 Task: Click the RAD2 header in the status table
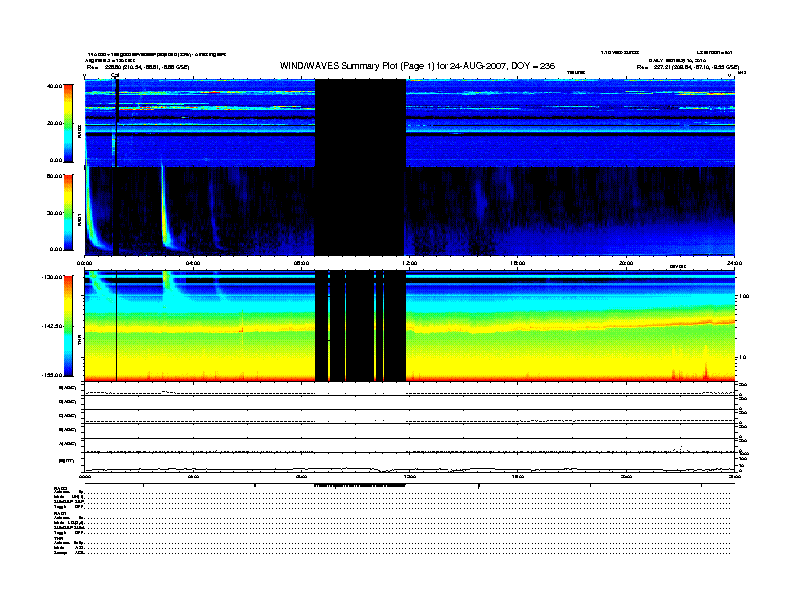click(61, 489)
